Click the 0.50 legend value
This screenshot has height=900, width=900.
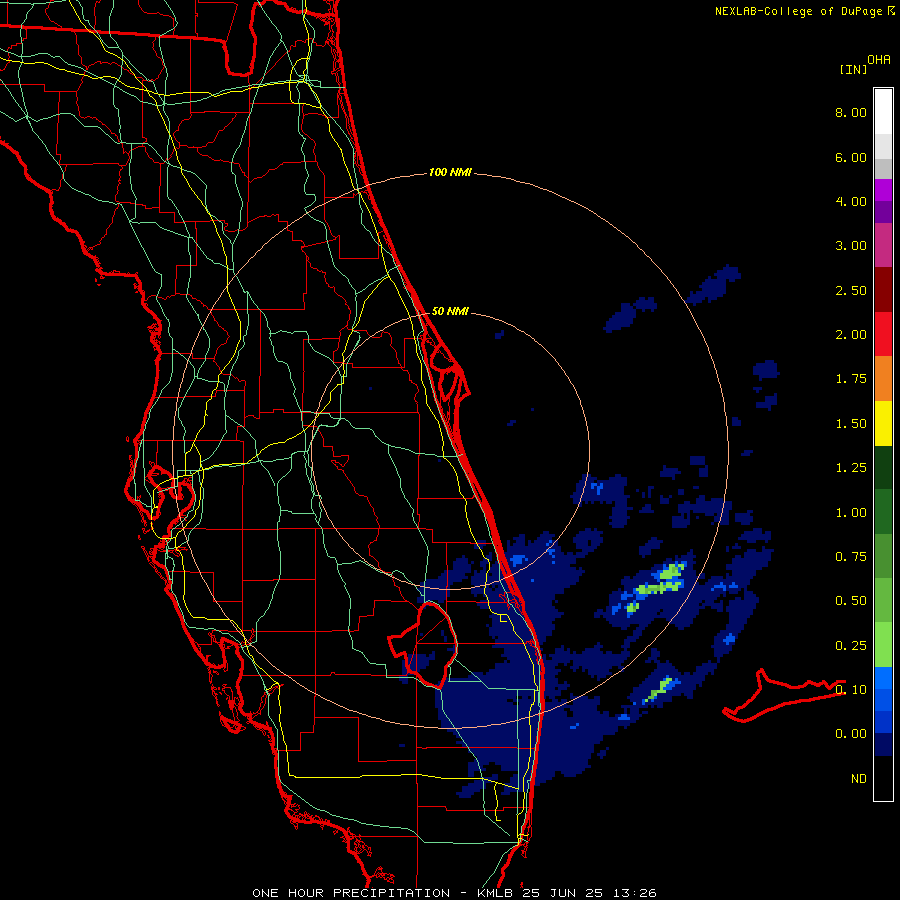(851, 601)
